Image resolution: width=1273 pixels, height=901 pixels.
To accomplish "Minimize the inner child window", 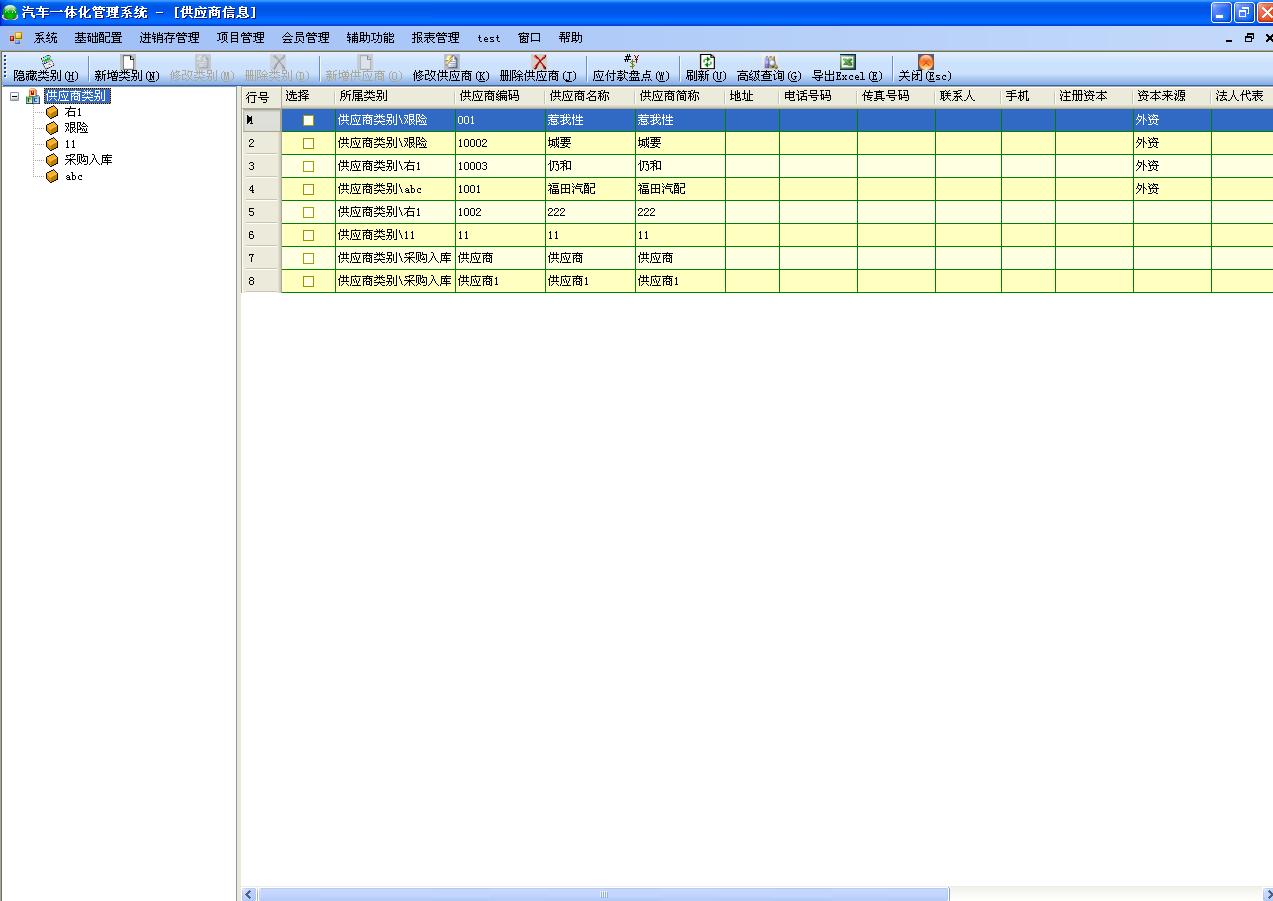I will [x=1230, y=38].
